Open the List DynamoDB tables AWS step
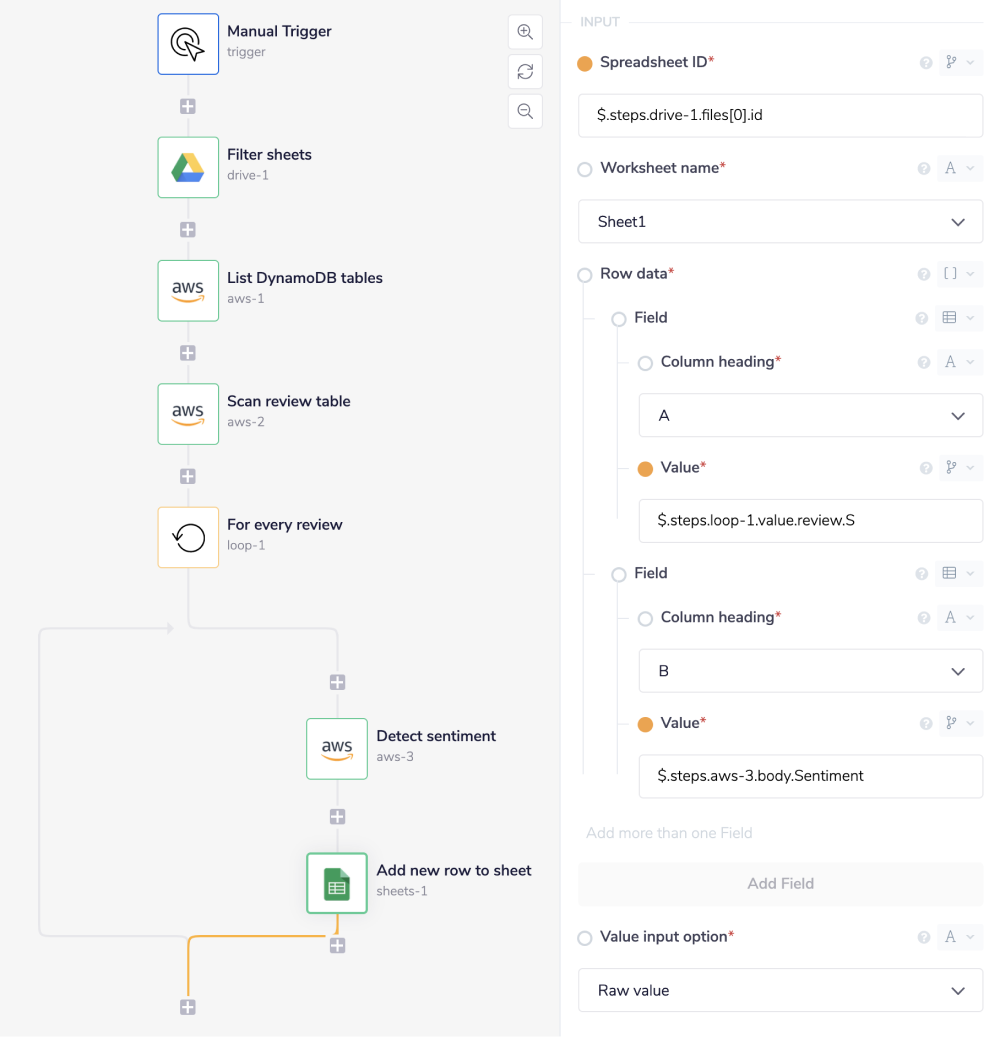The height and width of the screenshot is (1037, 1000). point(188,291)
